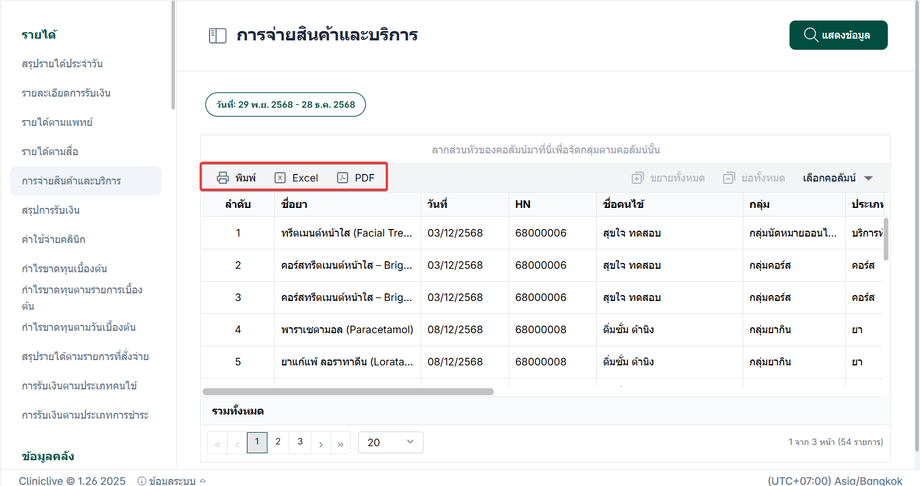The height and width of the screenshot is (486, 920).
Task: Click the table vertical scrollbar thumb
Action: pyautogui.click(x=886, y=239)
